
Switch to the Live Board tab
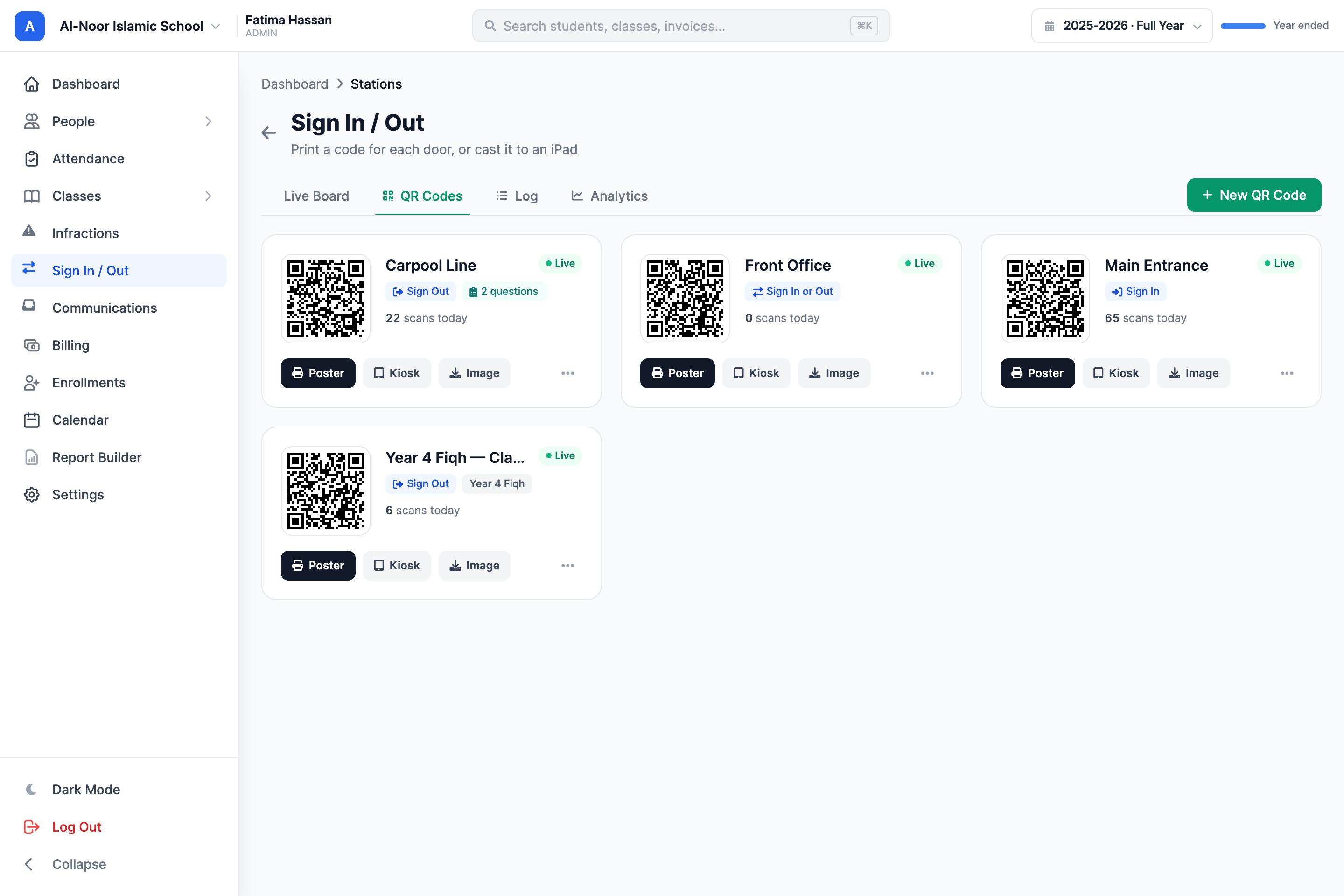(x=316, y=196)
